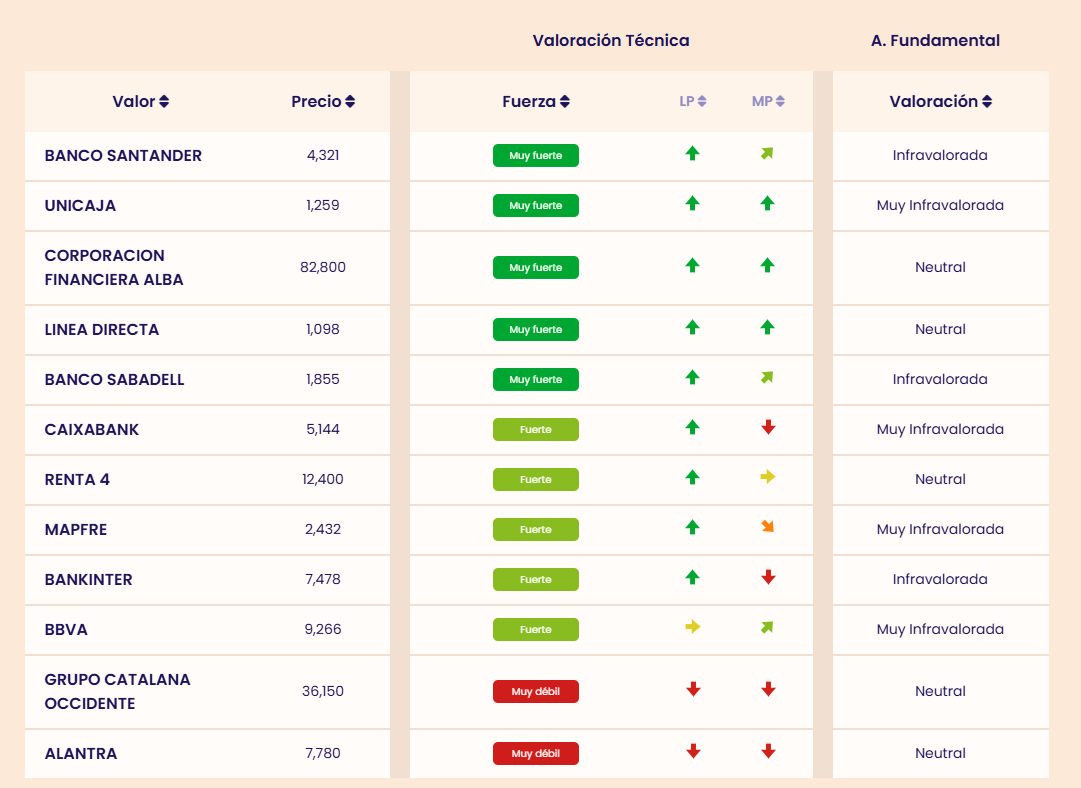This screenshot has width=1081, height=788.
Task: Click Banco Santander's diagonal MP trend arrow
Action: click(767, 154)
